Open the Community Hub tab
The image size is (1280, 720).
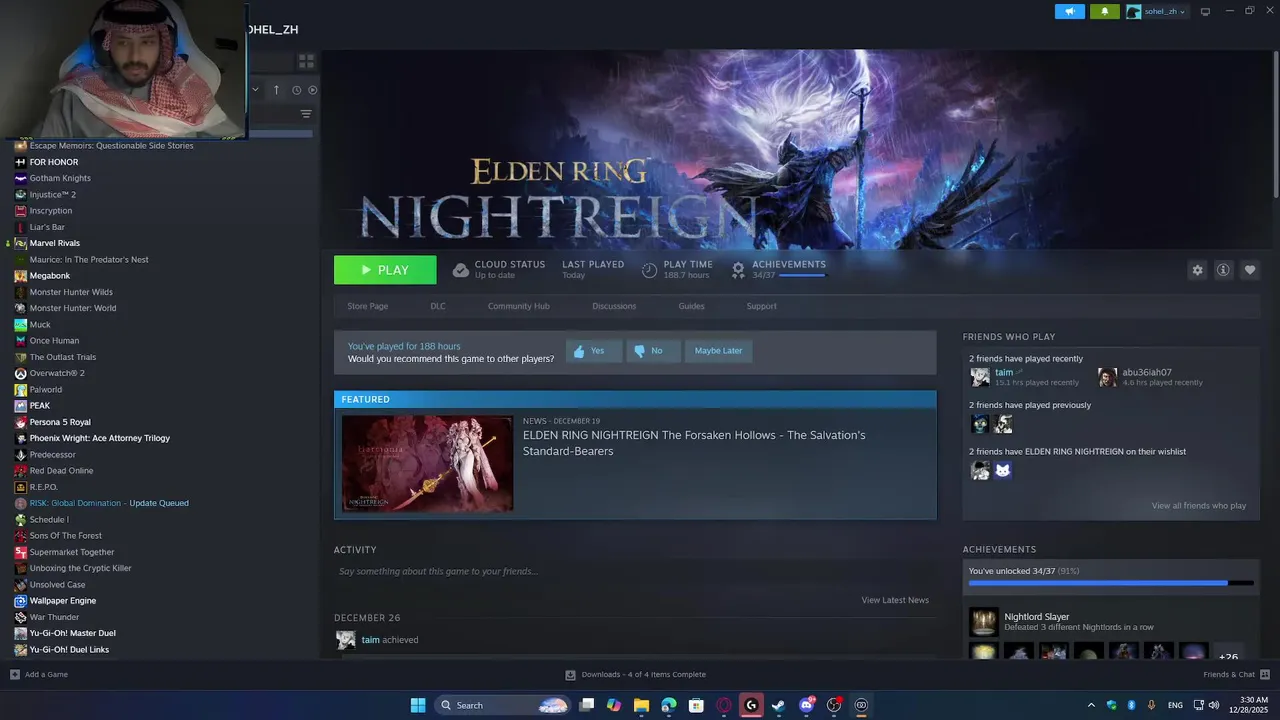pos(519,306)
